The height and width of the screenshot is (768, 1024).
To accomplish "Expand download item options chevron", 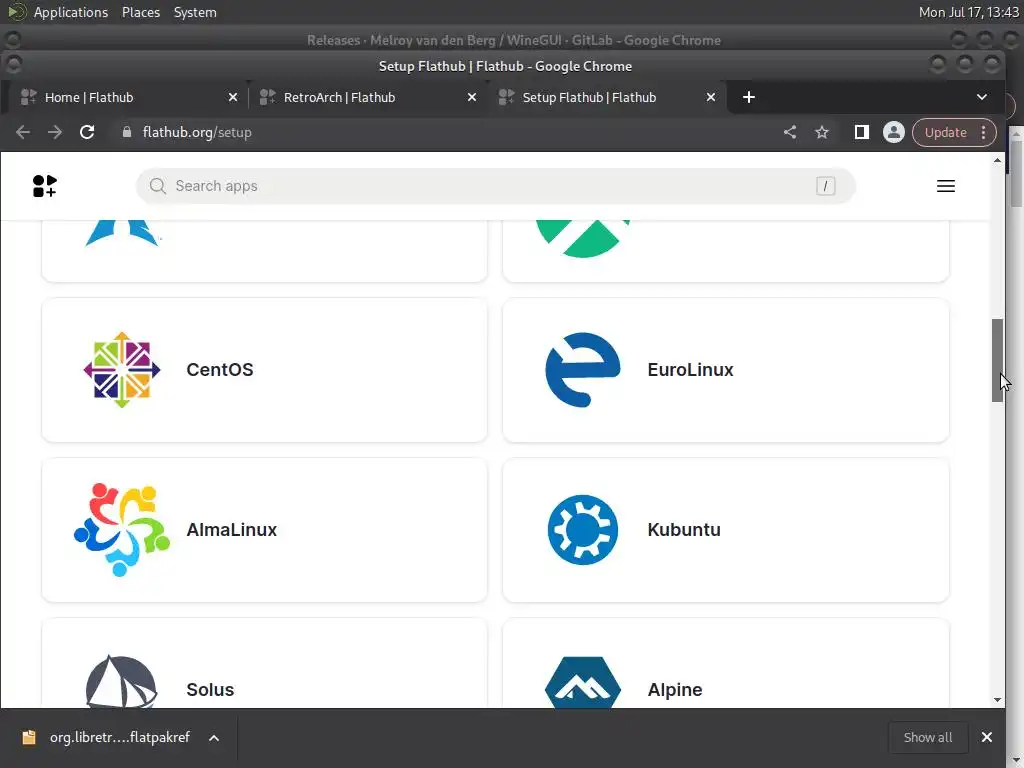I will pos(214,738).
